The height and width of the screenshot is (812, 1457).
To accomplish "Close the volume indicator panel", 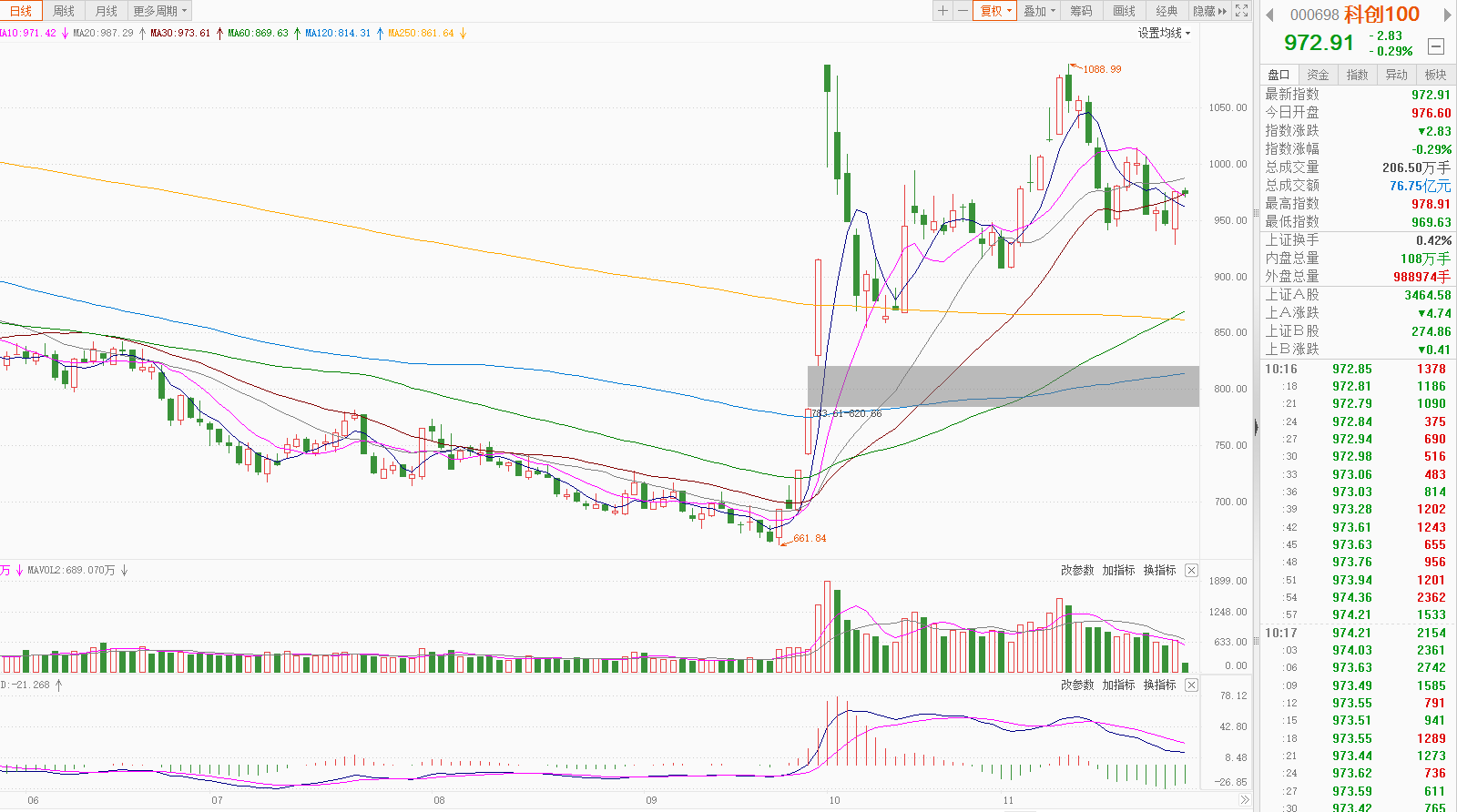I will tap(1191, 570).
